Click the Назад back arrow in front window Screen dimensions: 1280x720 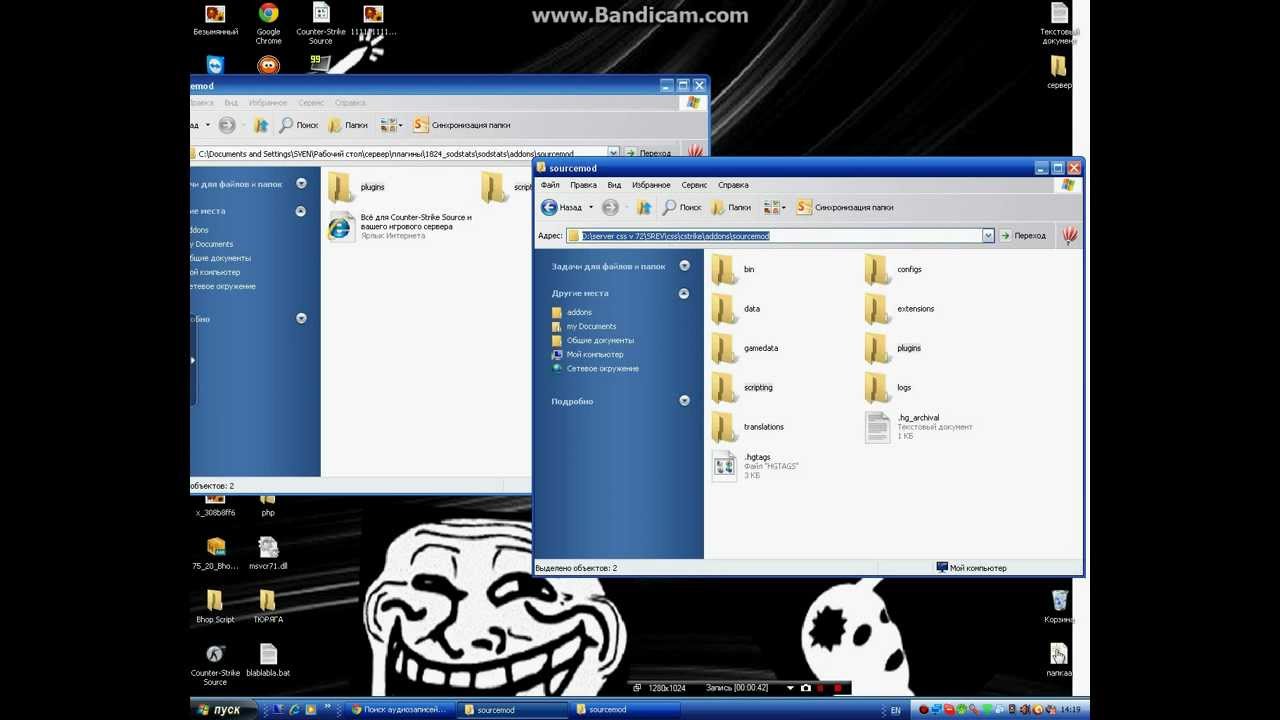[562, 207]
